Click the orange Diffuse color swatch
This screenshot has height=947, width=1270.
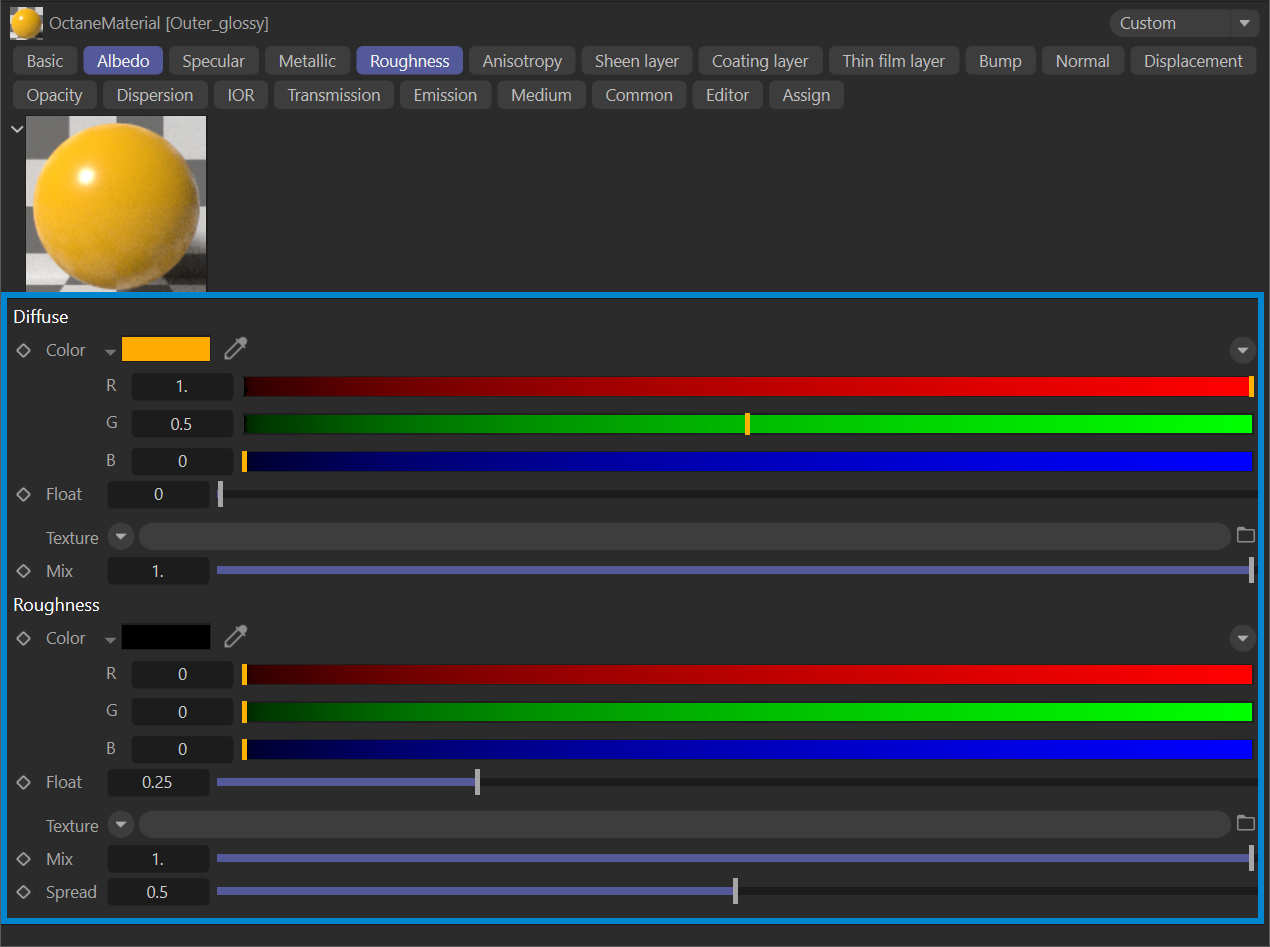[166, 349]
